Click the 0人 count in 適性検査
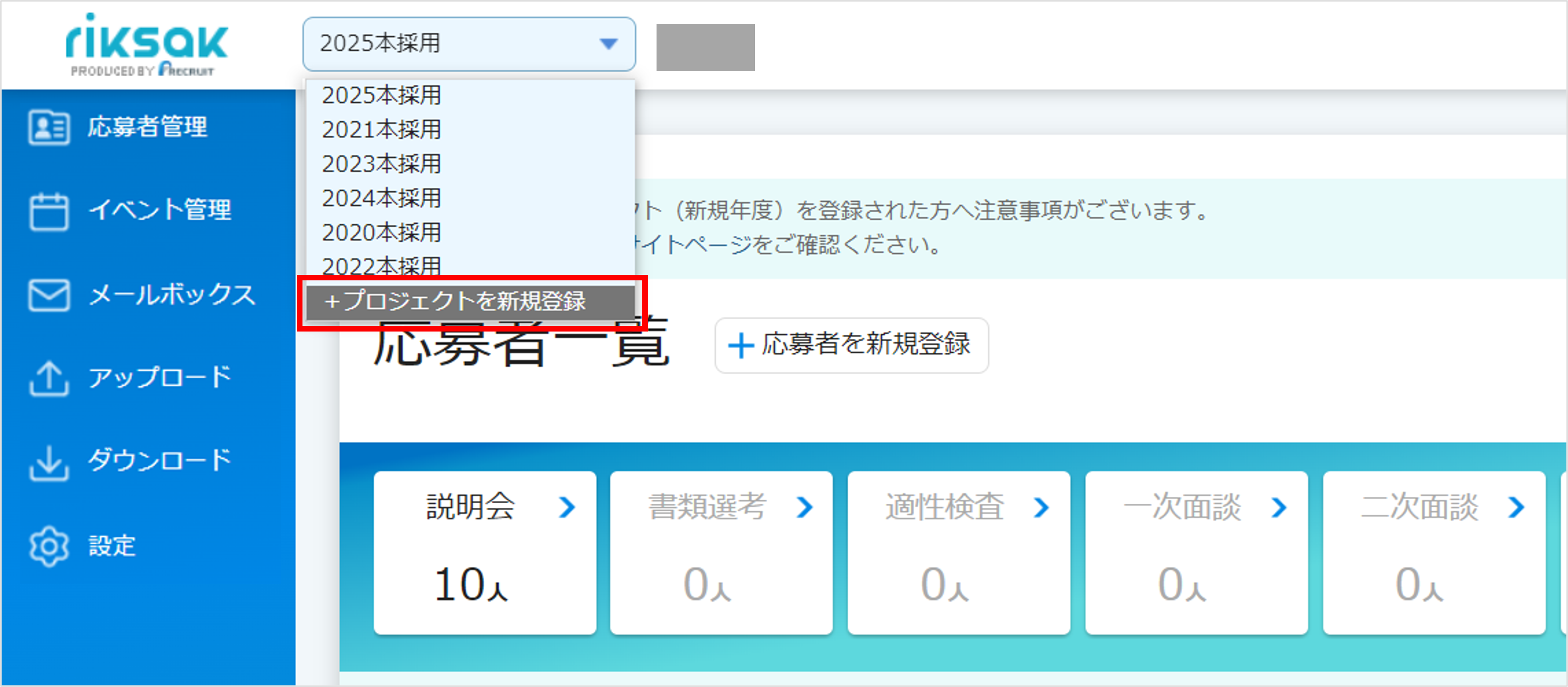 [x=945, y=584]
